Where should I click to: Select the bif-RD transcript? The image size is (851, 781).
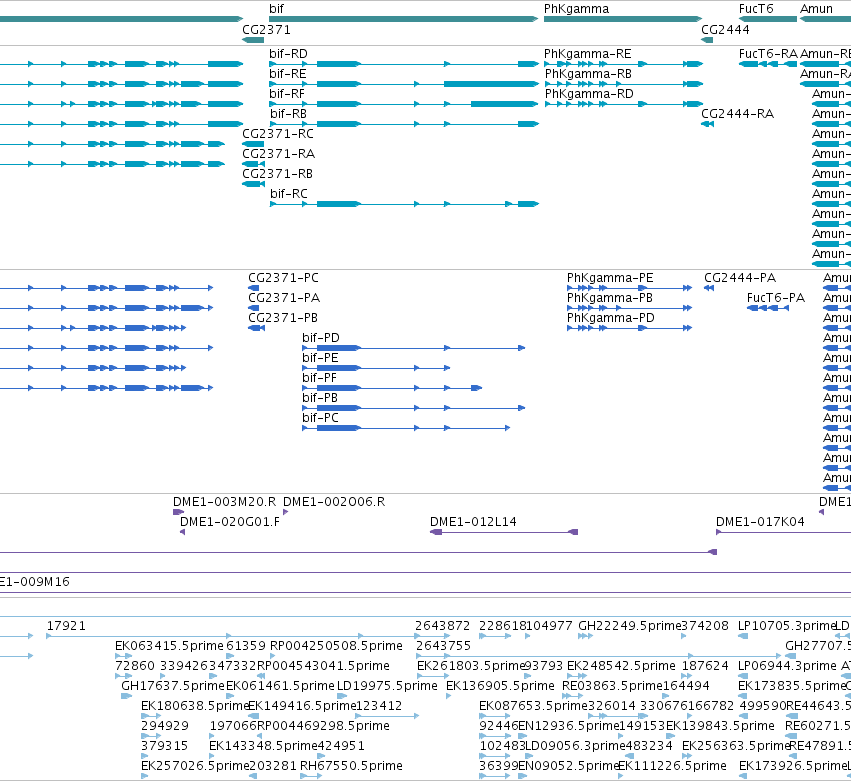point(404,64)
